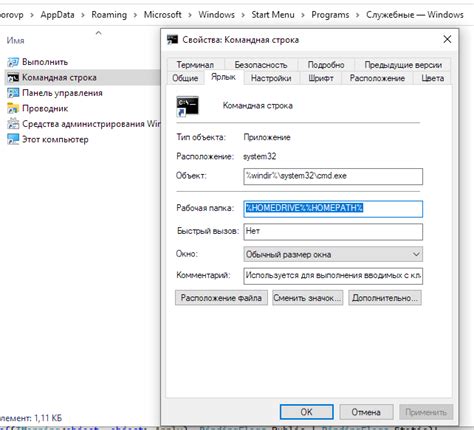Click Roaming in the address breadcrumb

(x=109, y=15)
